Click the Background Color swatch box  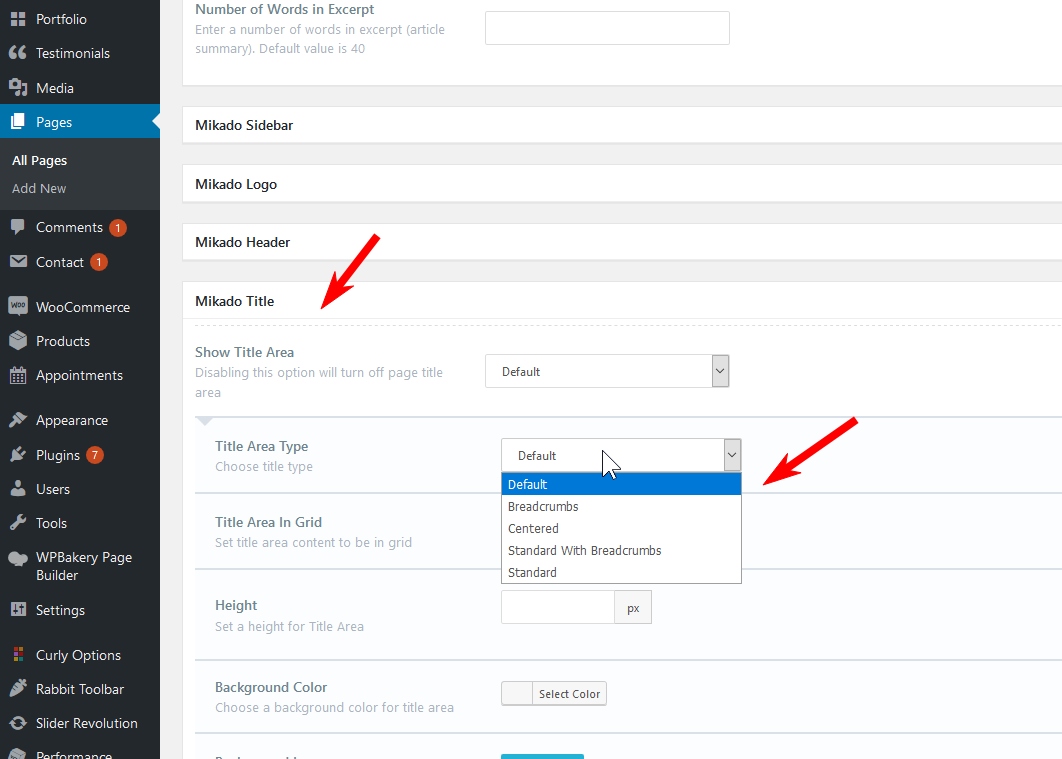click(x=517, y=693)
